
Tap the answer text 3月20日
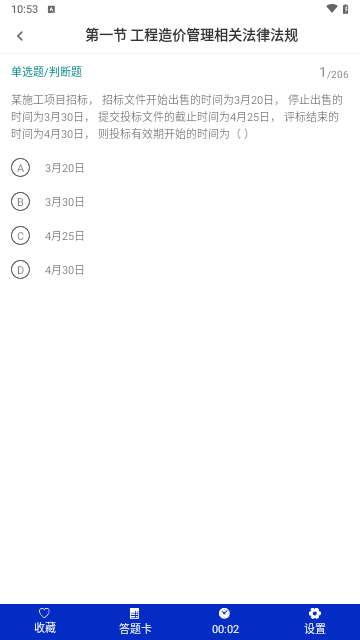coord(64,168)
